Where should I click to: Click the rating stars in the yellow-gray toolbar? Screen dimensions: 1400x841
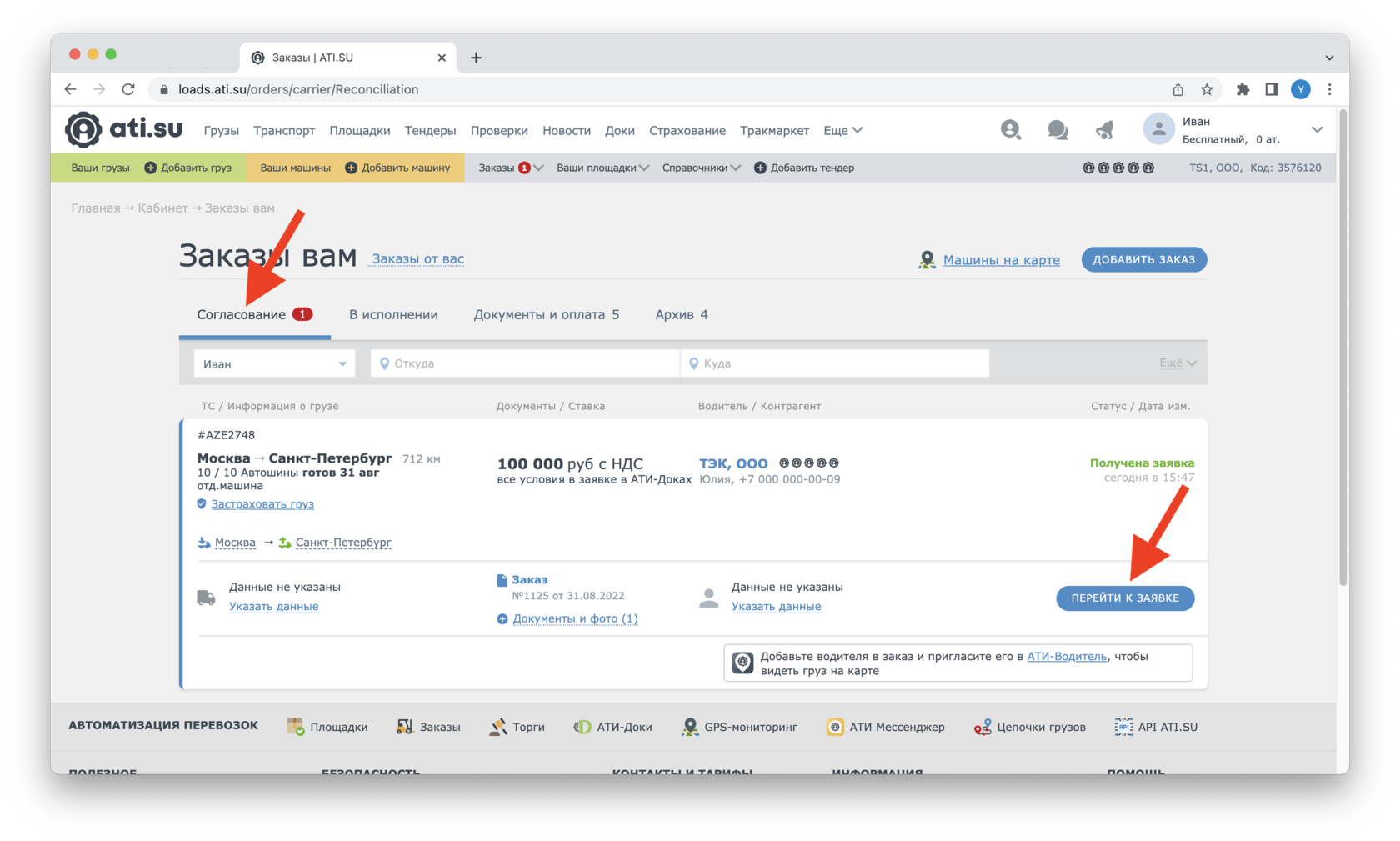pyautogui.click(x=1118, y=168)
